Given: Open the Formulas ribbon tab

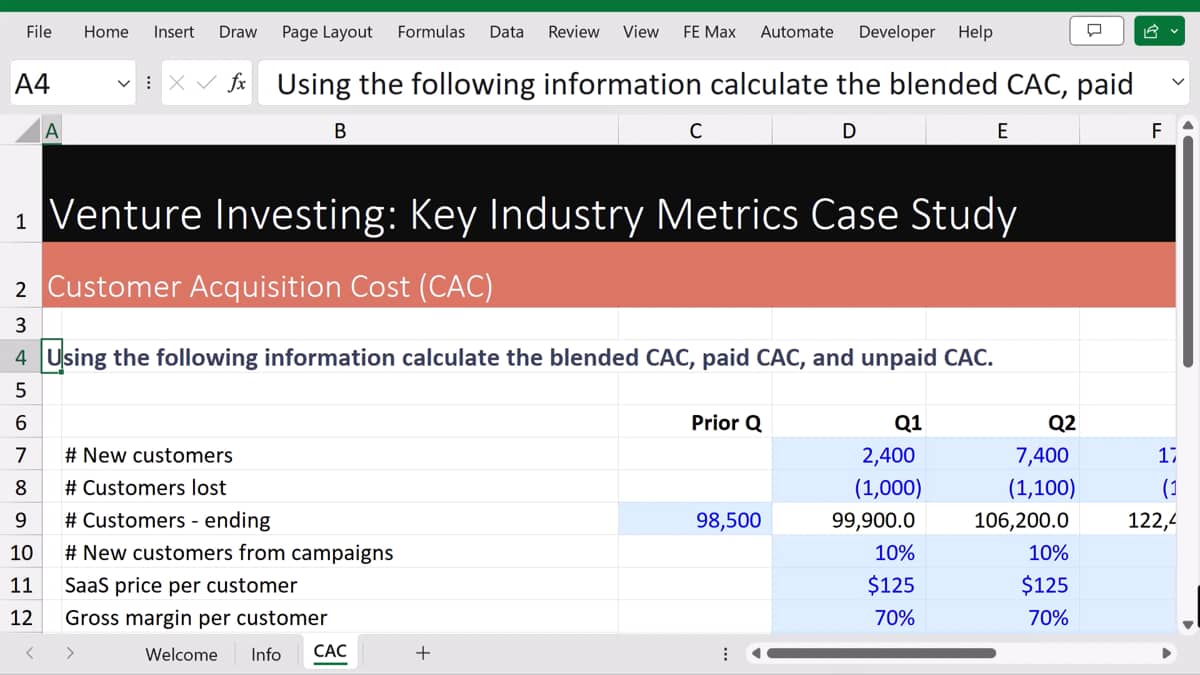Looking at the screenshot, I should click(x=431, y=32).
